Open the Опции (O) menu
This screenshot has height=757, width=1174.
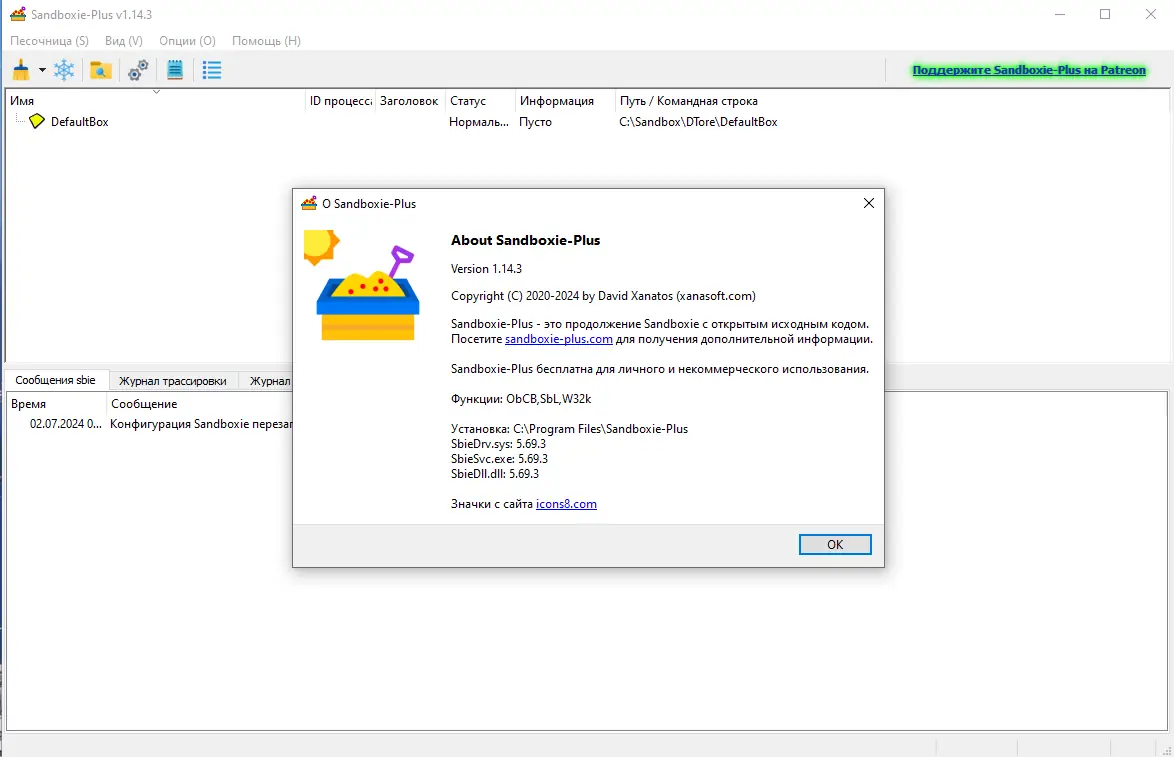pyautogui.click(x=187, y=40)
